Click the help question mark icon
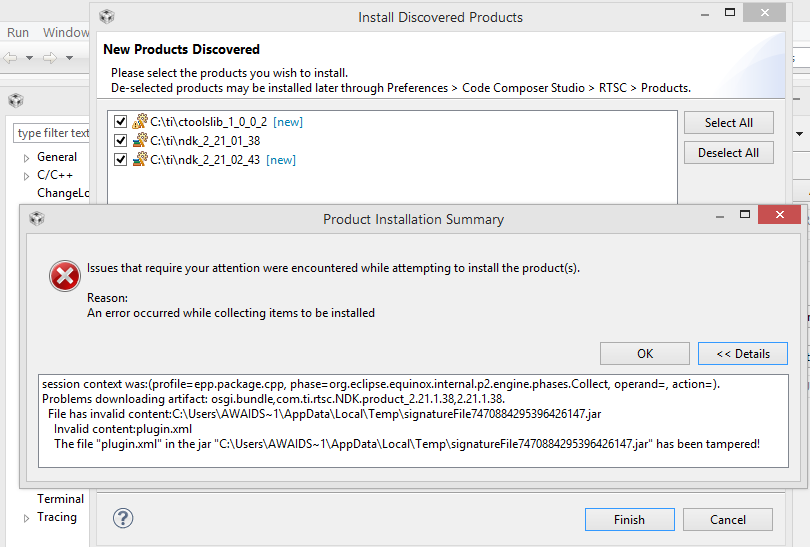This screenshot has height=547, width=810. (123, 518)
